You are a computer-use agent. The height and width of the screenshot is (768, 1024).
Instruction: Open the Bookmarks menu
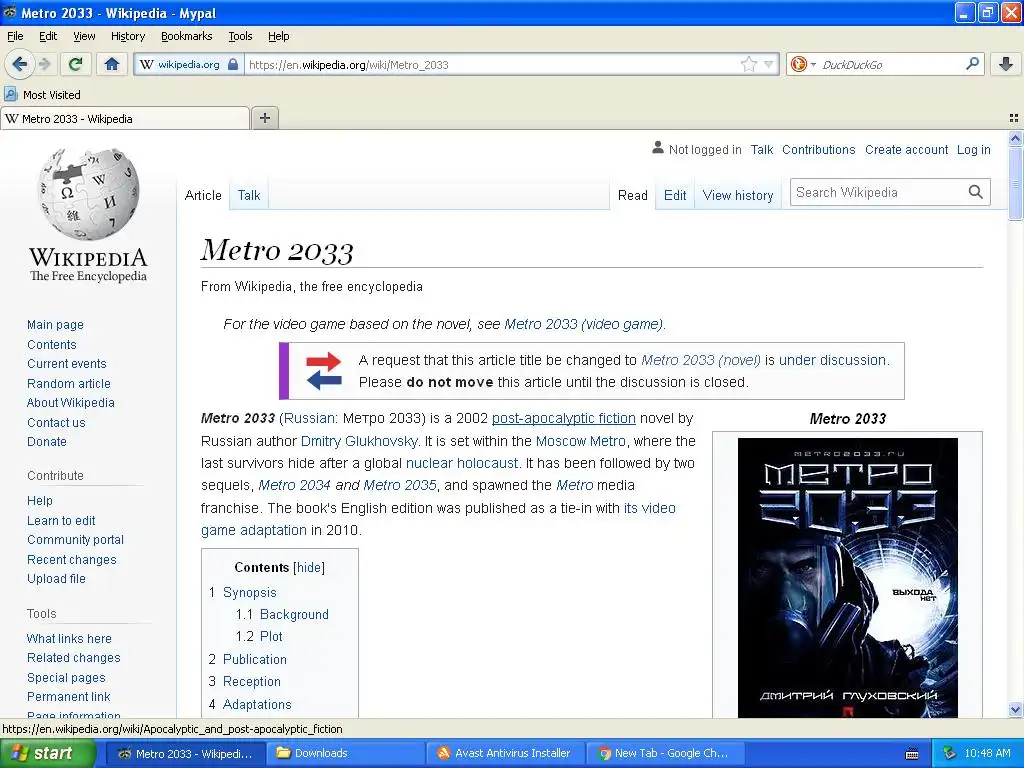tap(186, 36)
